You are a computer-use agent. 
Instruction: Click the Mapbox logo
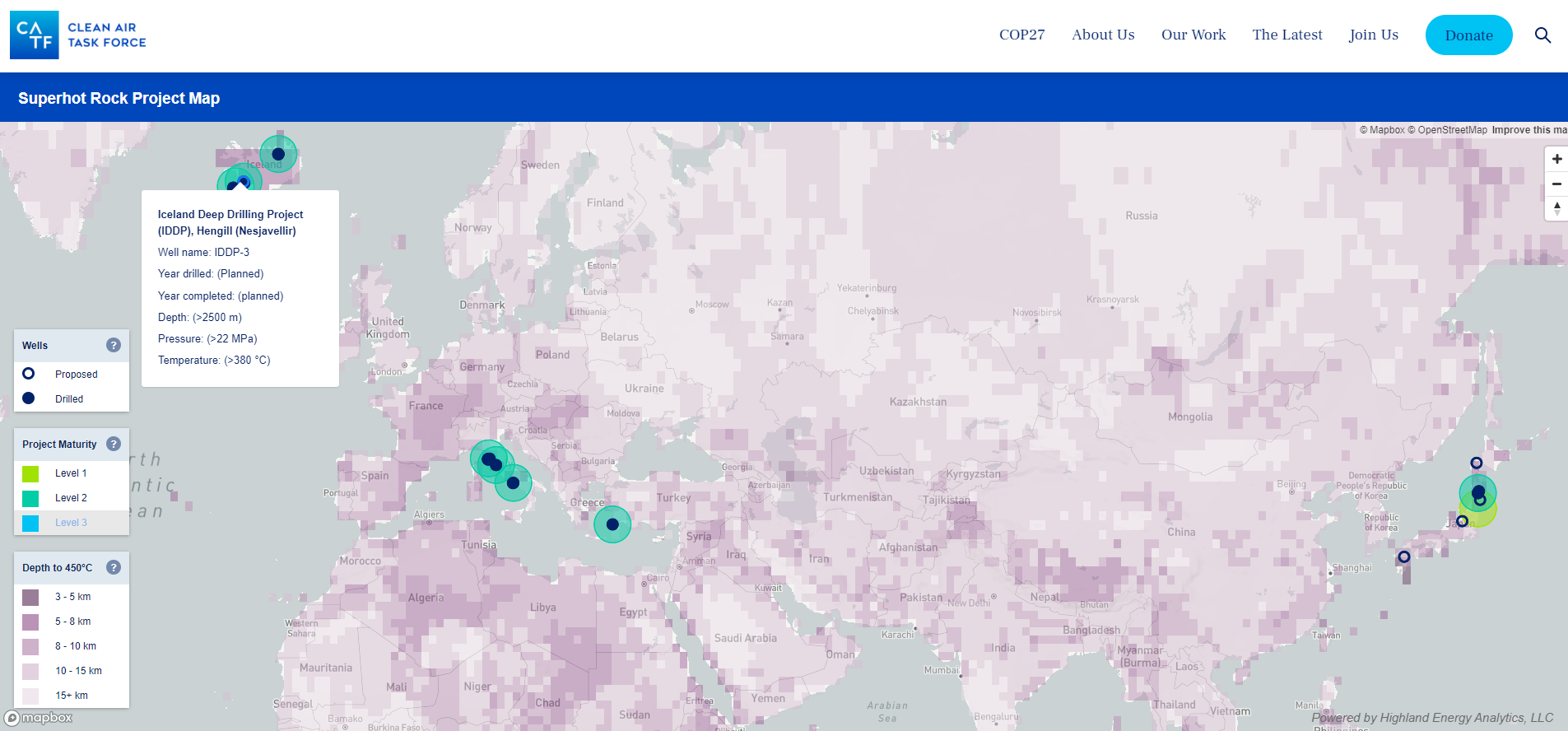coord(39,718)
